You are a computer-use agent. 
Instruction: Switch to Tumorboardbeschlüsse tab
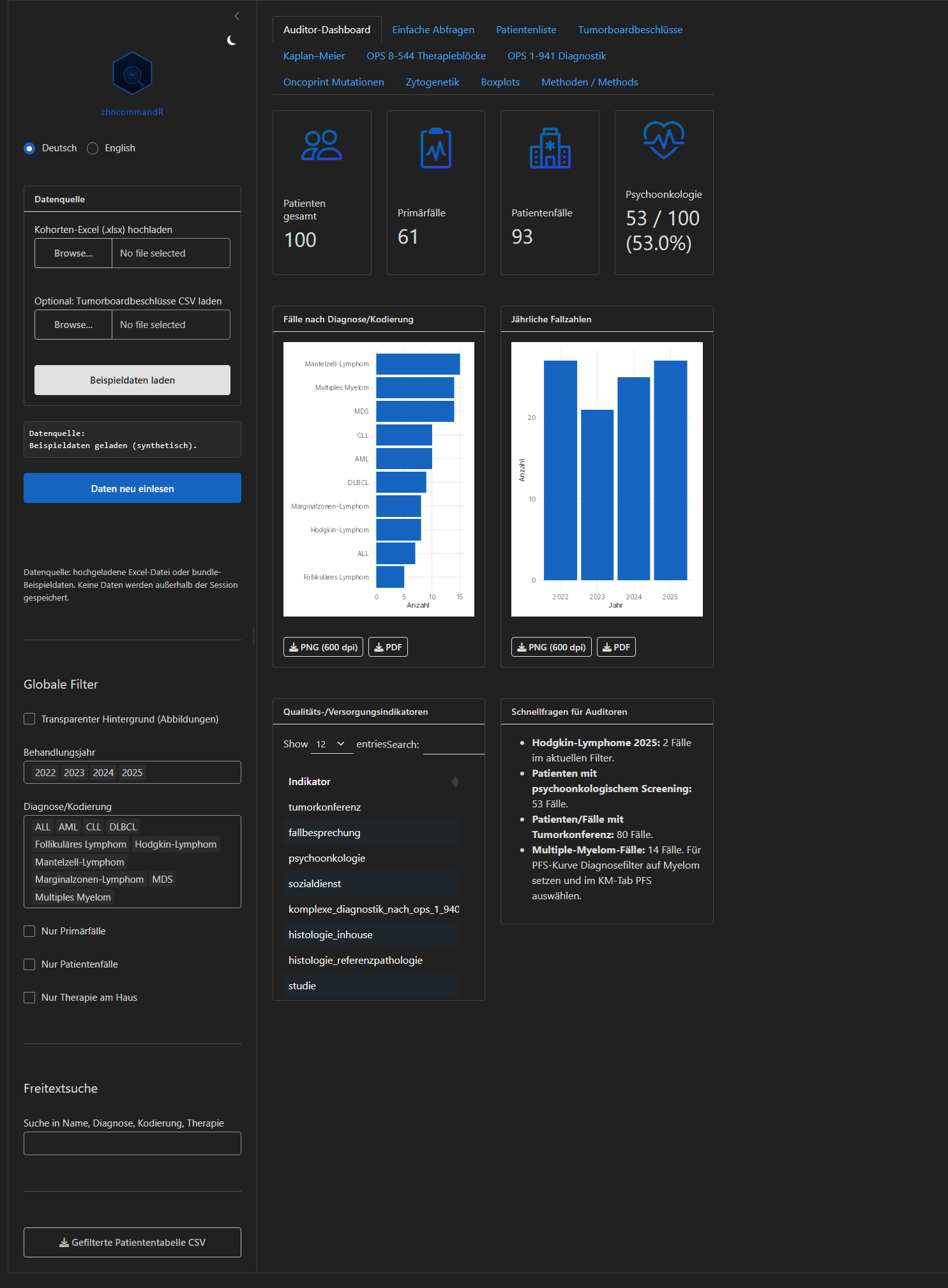point(630,29)
